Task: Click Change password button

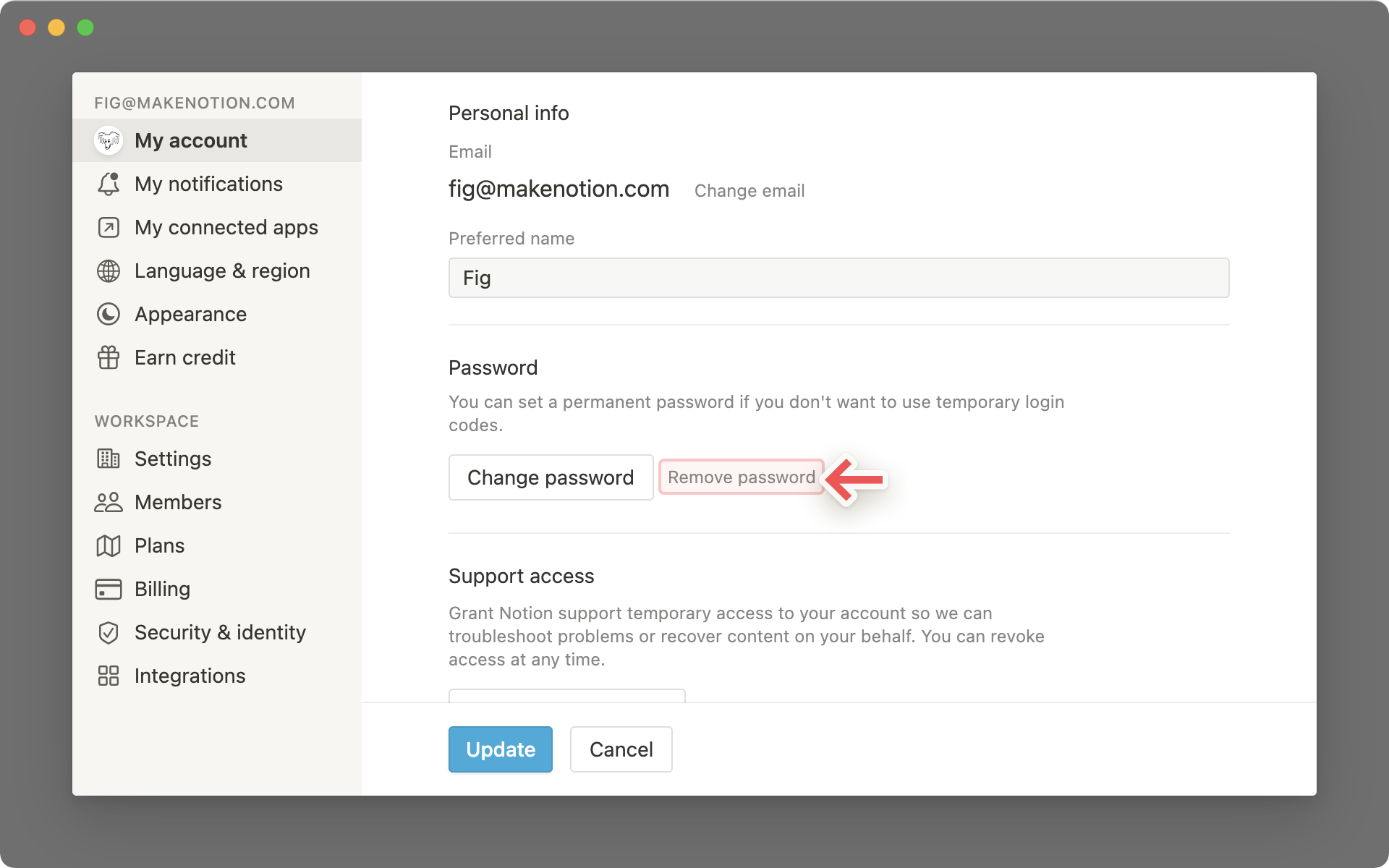Action: click(x=551, y=477)
